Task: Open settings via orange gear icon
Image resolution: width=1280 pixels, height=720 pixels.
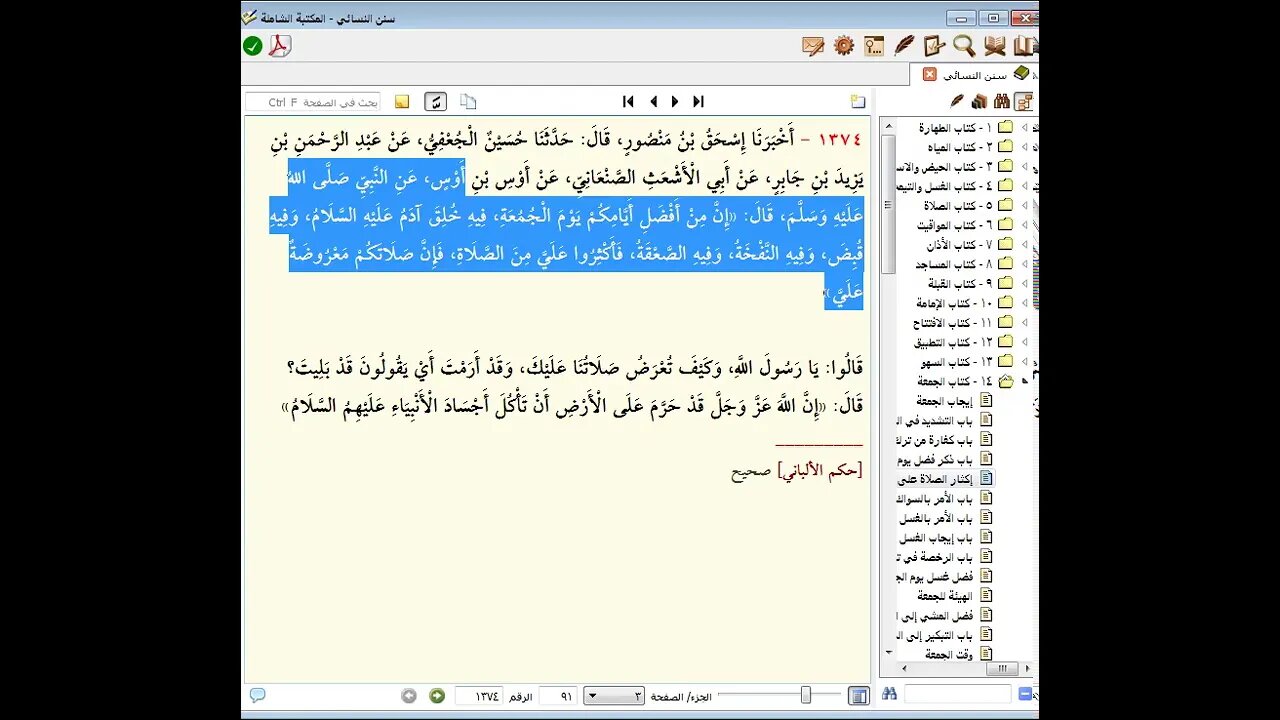Action: point(844,46)
